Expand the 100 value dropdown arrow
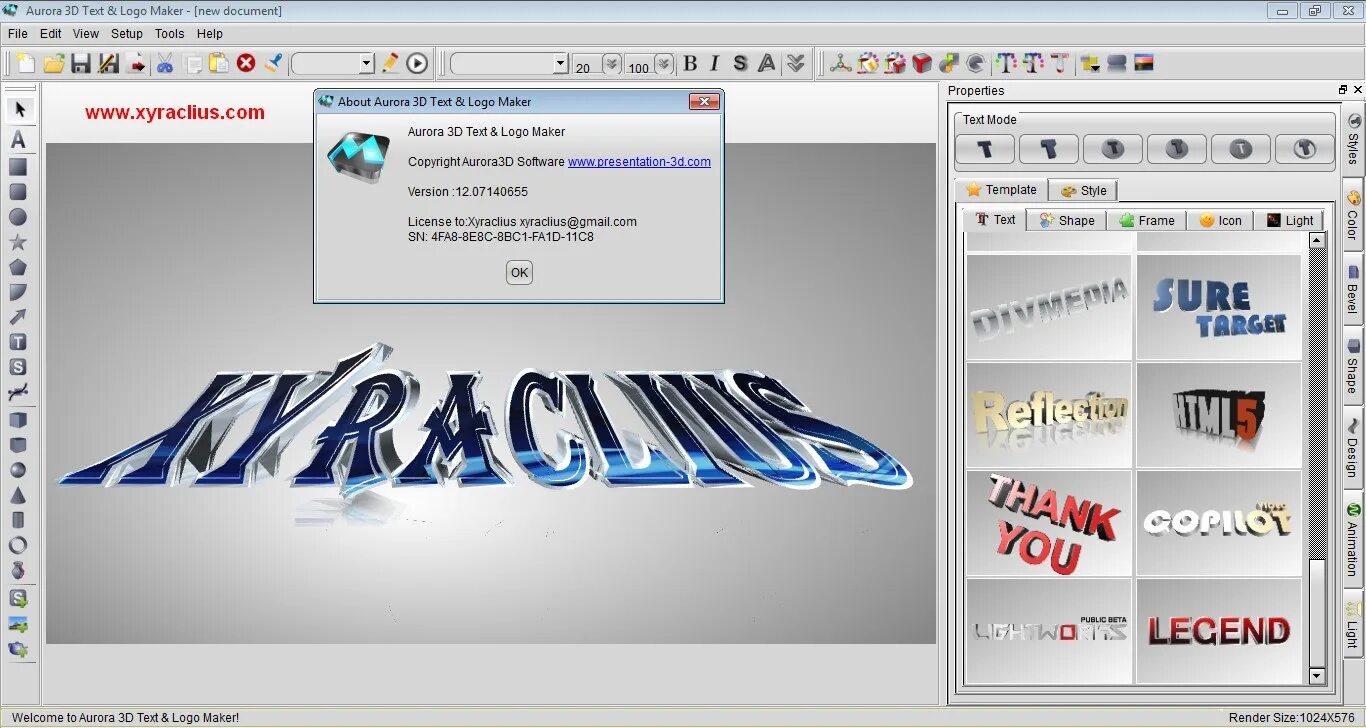This screenshot has width=1366, height=728. pos(662,64)
